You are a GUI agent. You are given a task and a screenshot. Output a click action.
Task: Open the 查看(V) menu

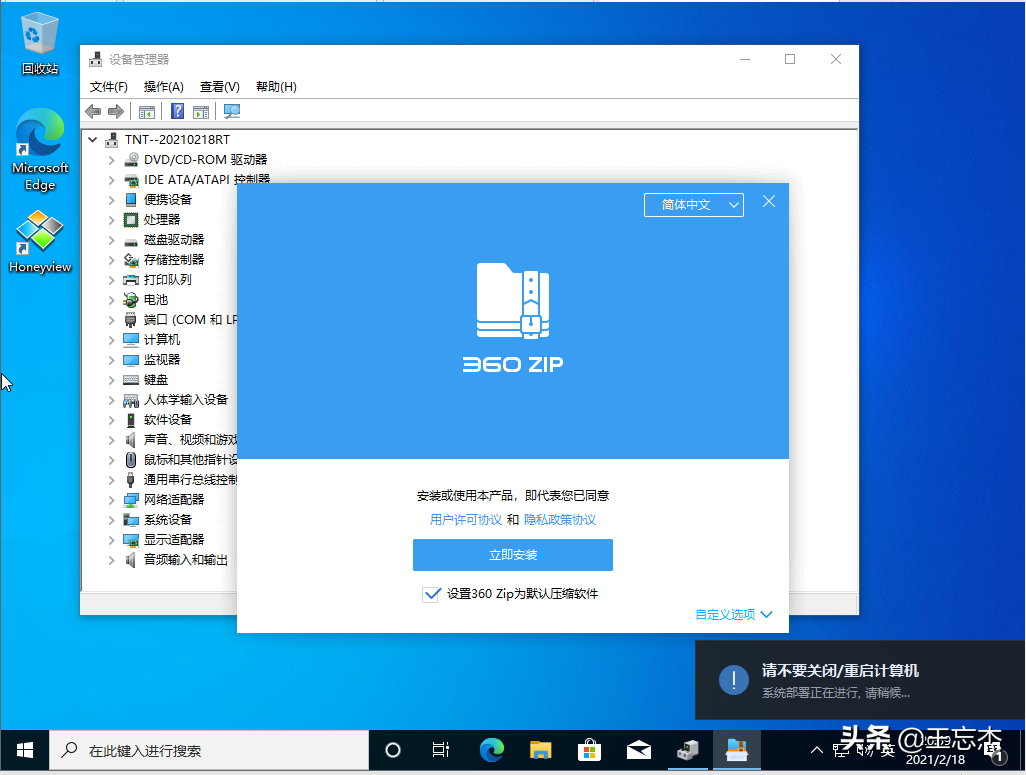219,86
